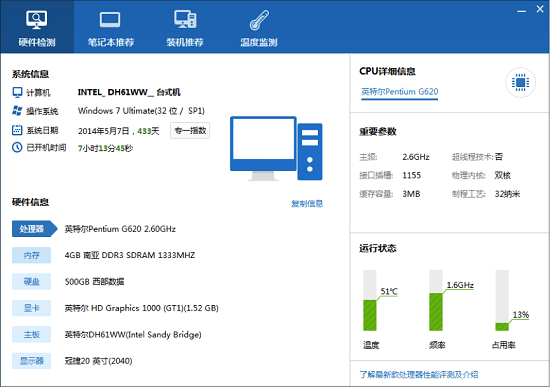Click the Windows flag icon beside 操作系统
550x387 pixels.
point(17,111)
